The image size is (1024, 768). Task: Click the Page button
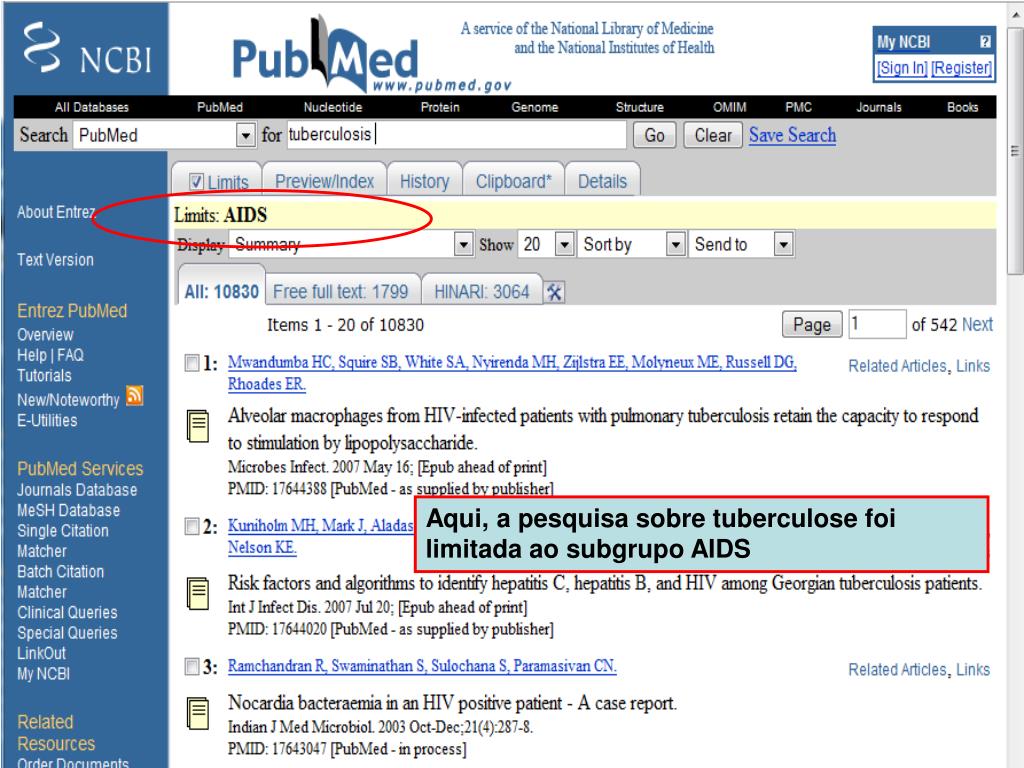coord(812,325)
